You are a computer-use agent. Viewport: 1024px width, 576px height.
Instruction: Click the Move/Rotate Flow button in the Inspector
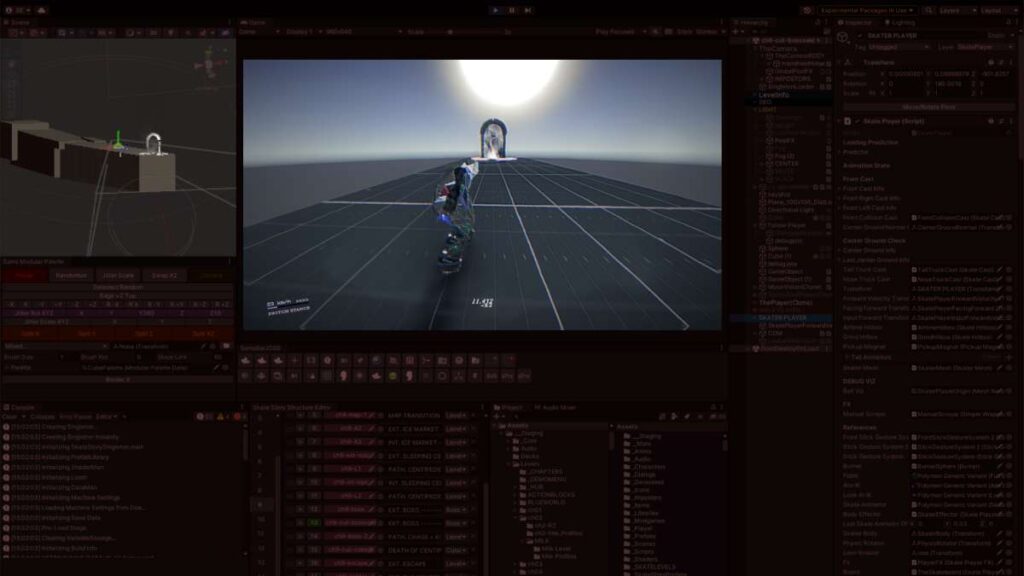coord(930,106)
